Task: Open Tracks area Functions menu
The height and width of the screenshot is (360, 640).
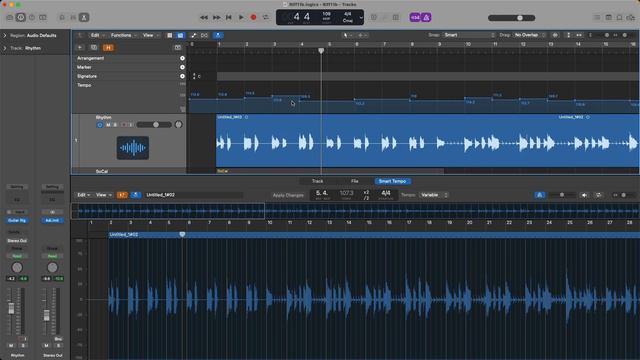Action: [x=124, y=36]
